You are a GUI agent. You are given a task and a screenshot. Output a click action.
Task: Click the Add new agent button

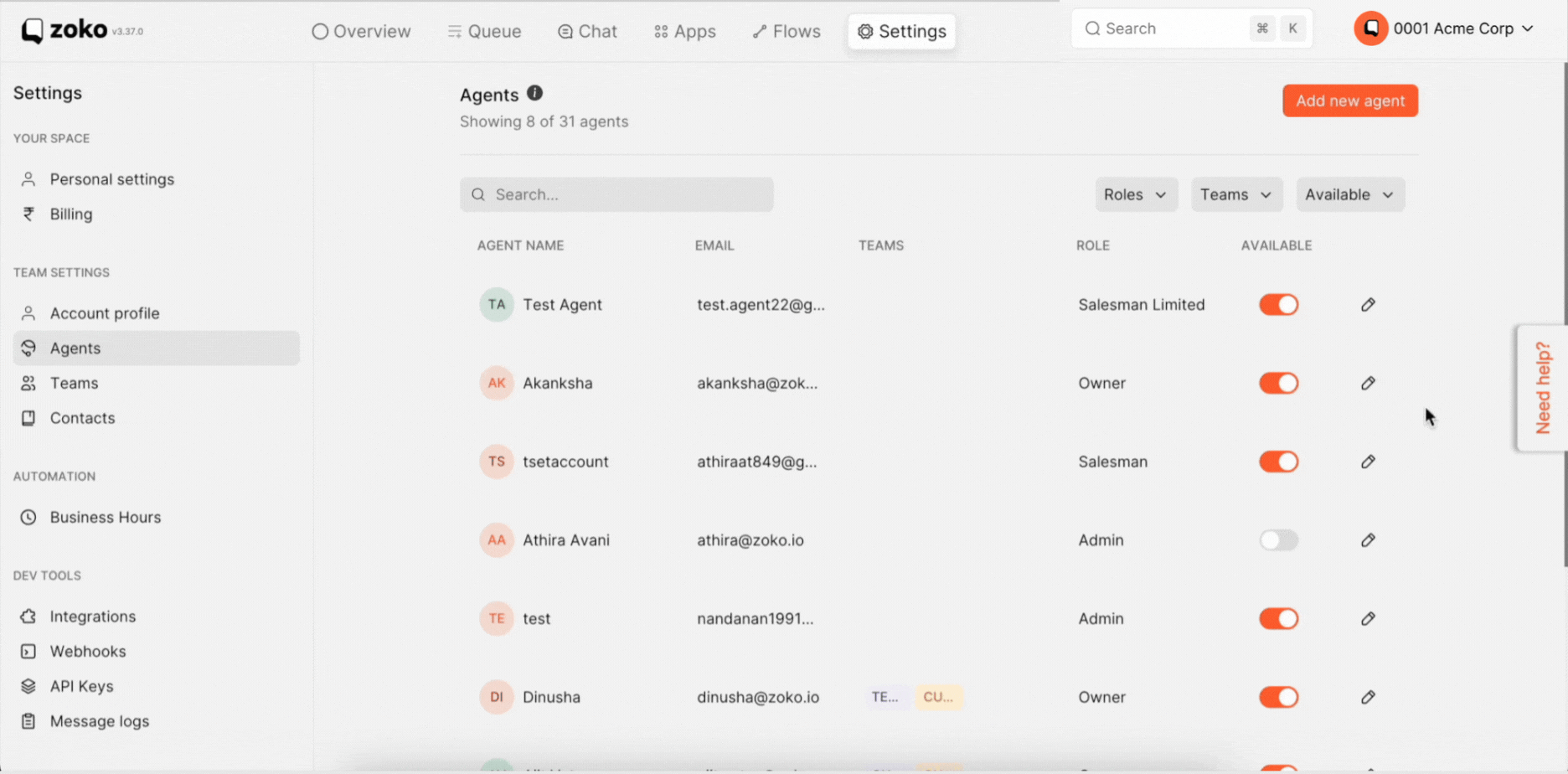(1350, 101)
